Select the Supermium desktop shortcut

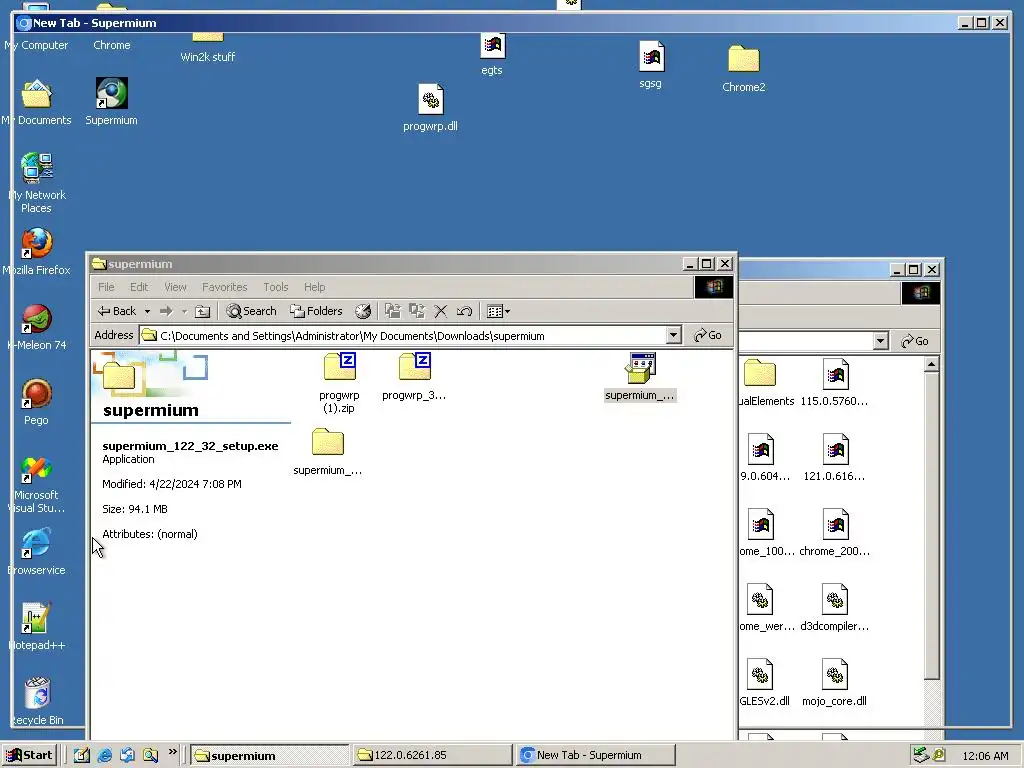click(x=112, y=101)
